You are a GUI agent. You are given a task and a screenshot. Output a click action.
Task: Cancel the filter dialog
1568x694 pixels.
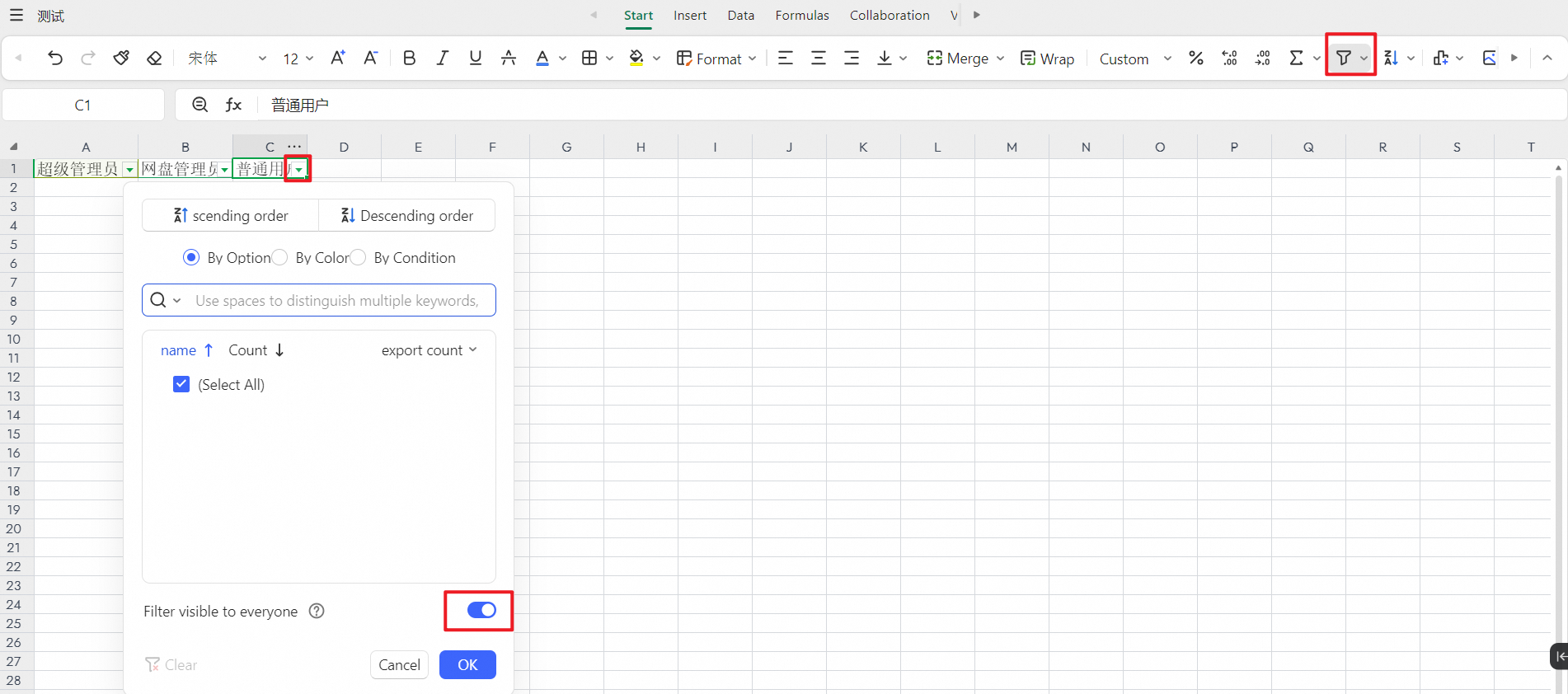click(x=399, y=664)
